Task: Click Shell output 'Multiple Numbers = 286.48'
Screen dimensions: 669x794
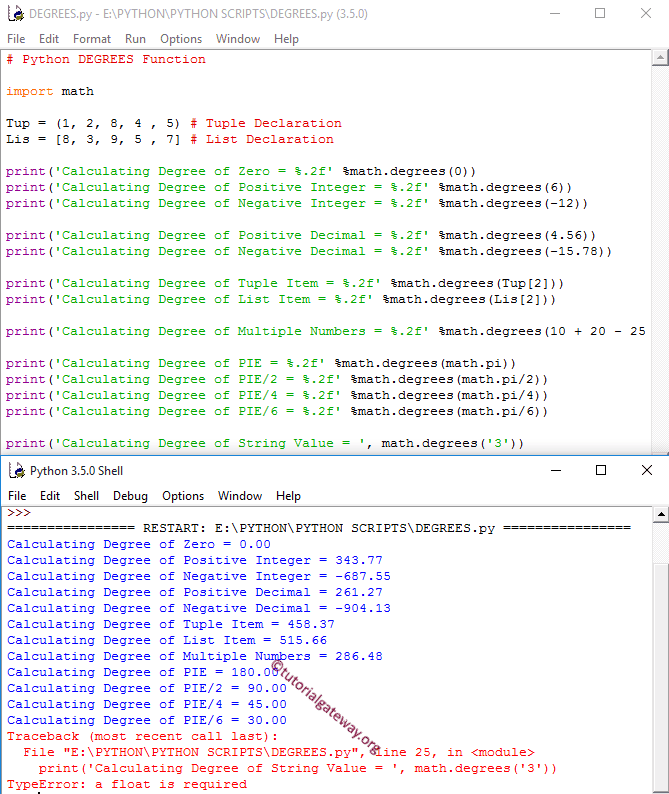Action: (195, 656)
